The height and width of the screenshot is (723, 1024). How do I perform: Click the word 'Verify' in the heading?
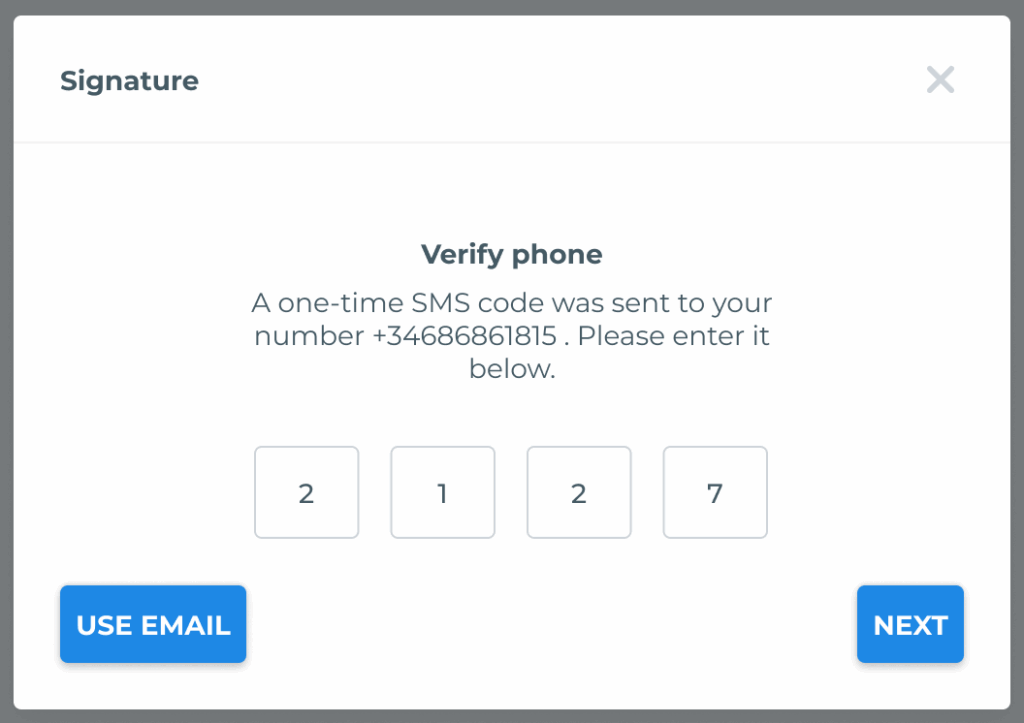[462, 255]
